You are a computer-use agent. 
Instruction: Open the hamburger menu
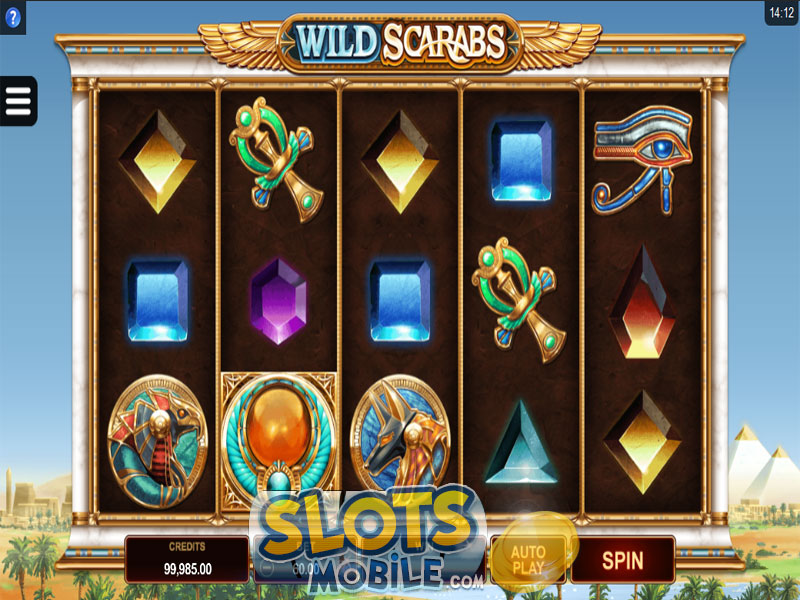pyautogui.click(x=18, y=101)
